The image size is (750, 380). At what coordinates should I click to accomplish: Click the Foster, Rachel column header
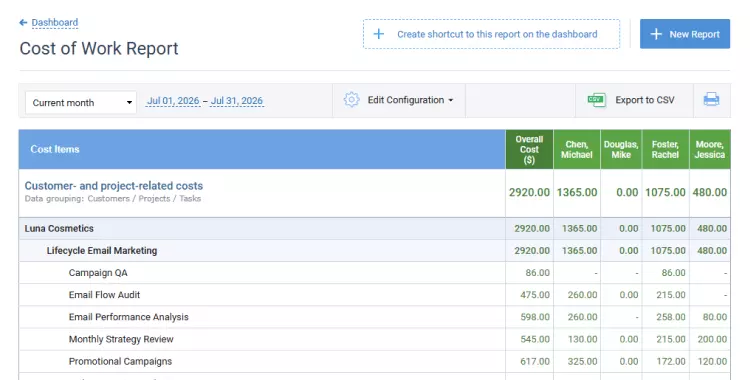click(x=665, y=149)
